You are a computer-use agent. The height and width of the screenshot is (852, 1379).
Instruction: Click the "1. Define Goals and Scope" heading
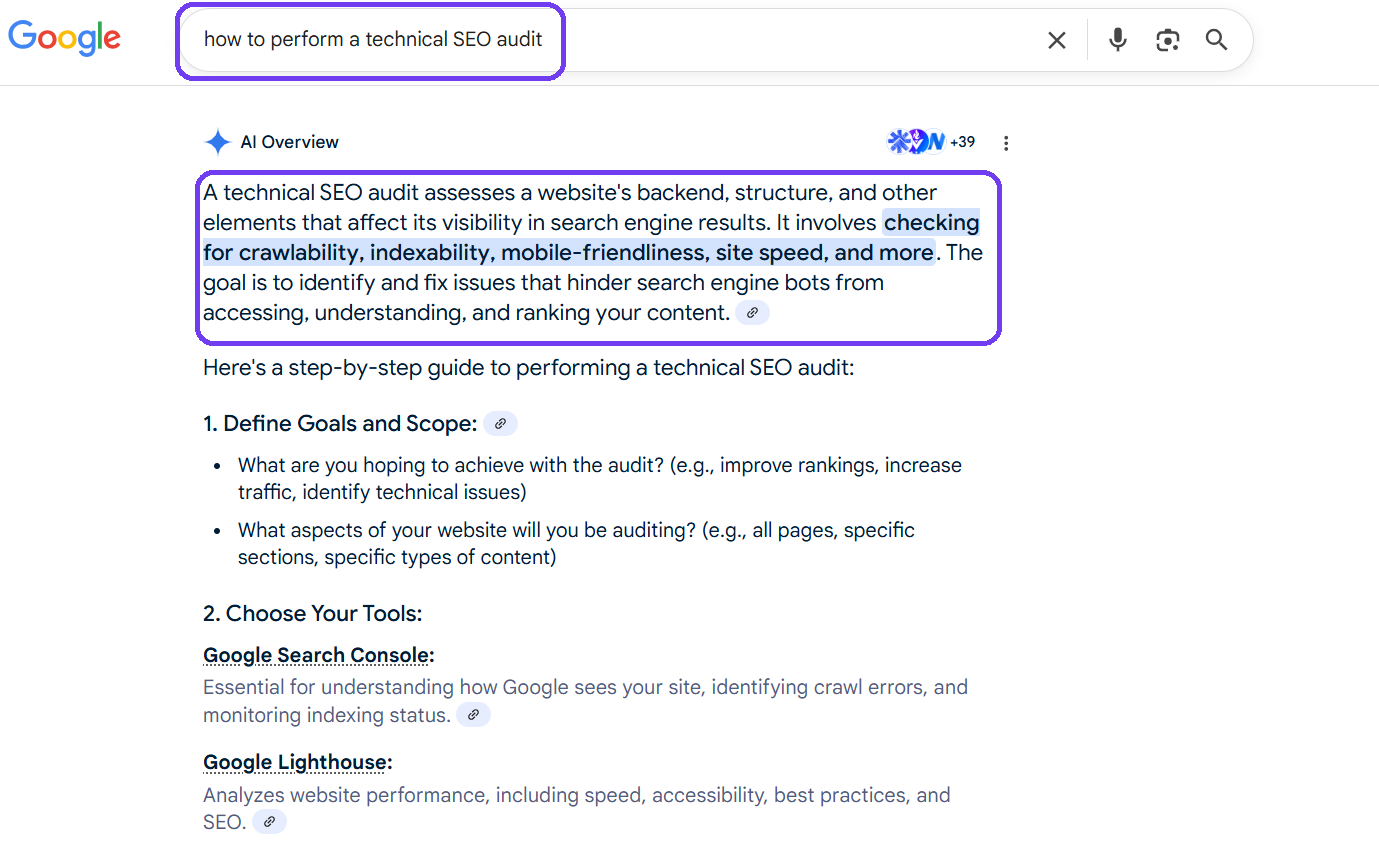coord(339,424)
